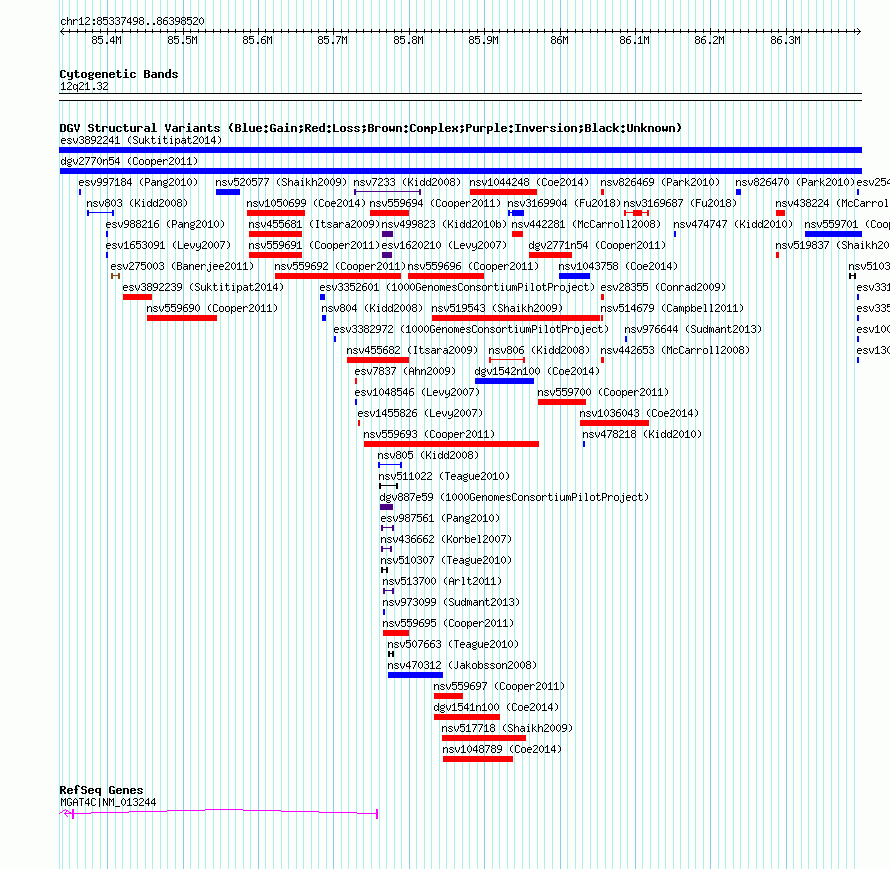Click the nsv559696 (Cooper2011) label
Screen dimensions: 890x869
click(x=473, y=266)
